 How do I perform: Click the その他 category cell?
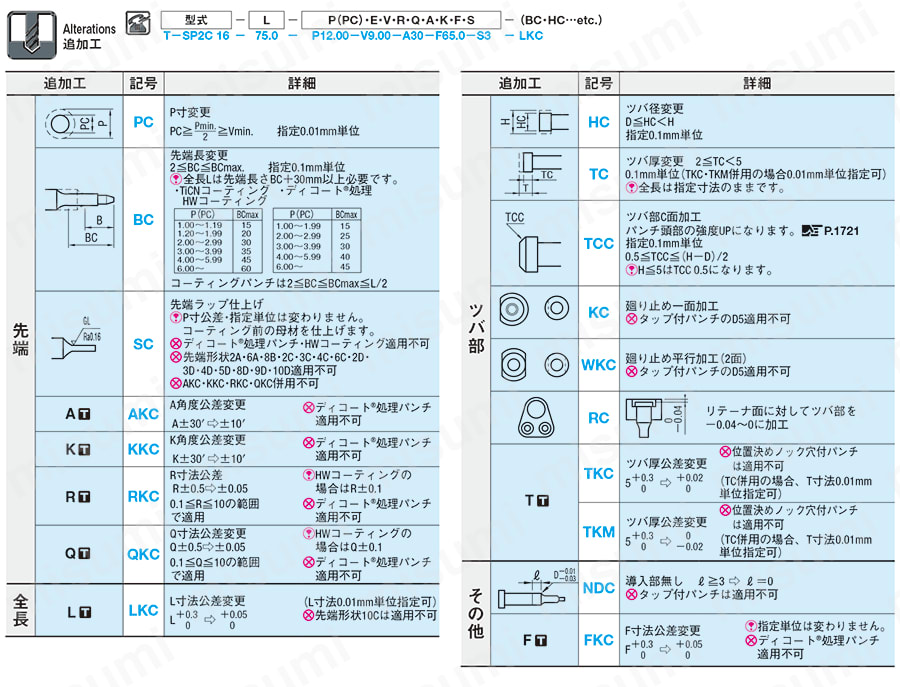pyautogui.click(x=476, y=614)
